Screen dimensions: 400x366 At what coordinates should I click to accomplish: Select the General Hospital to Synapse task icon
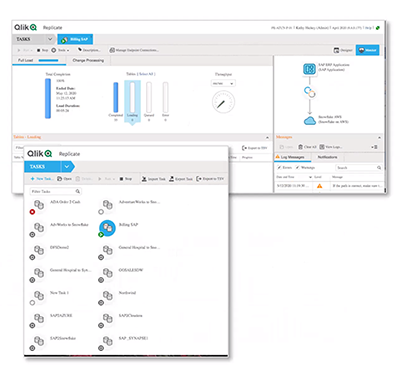[39, 273]
